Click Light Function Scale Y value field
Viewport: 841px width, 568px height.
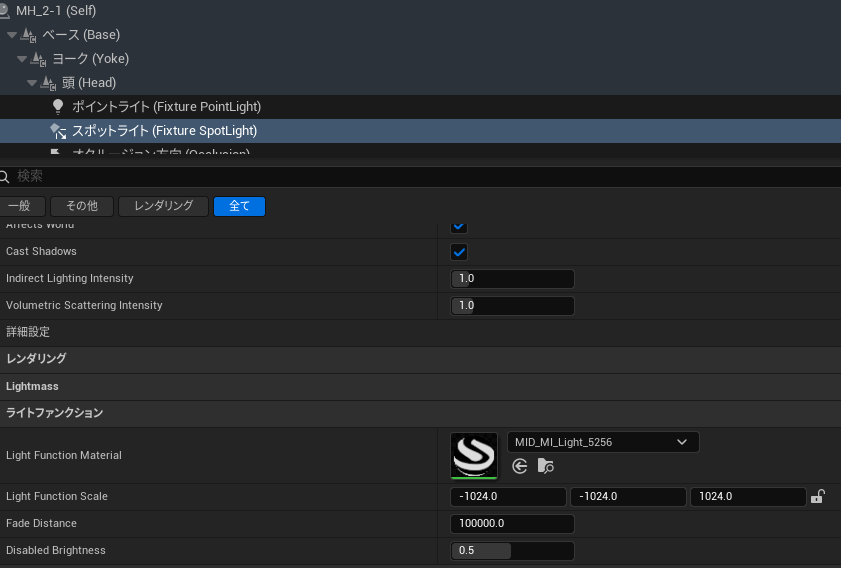point(628,497)
